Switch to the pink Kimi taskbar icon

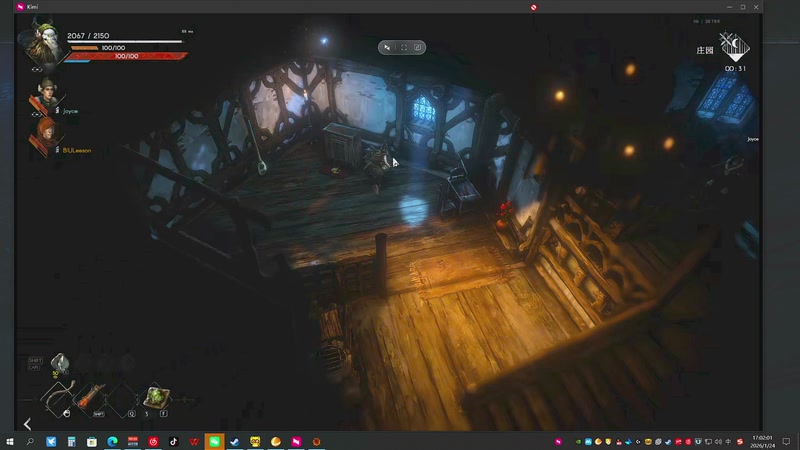(x=296, y=441)
